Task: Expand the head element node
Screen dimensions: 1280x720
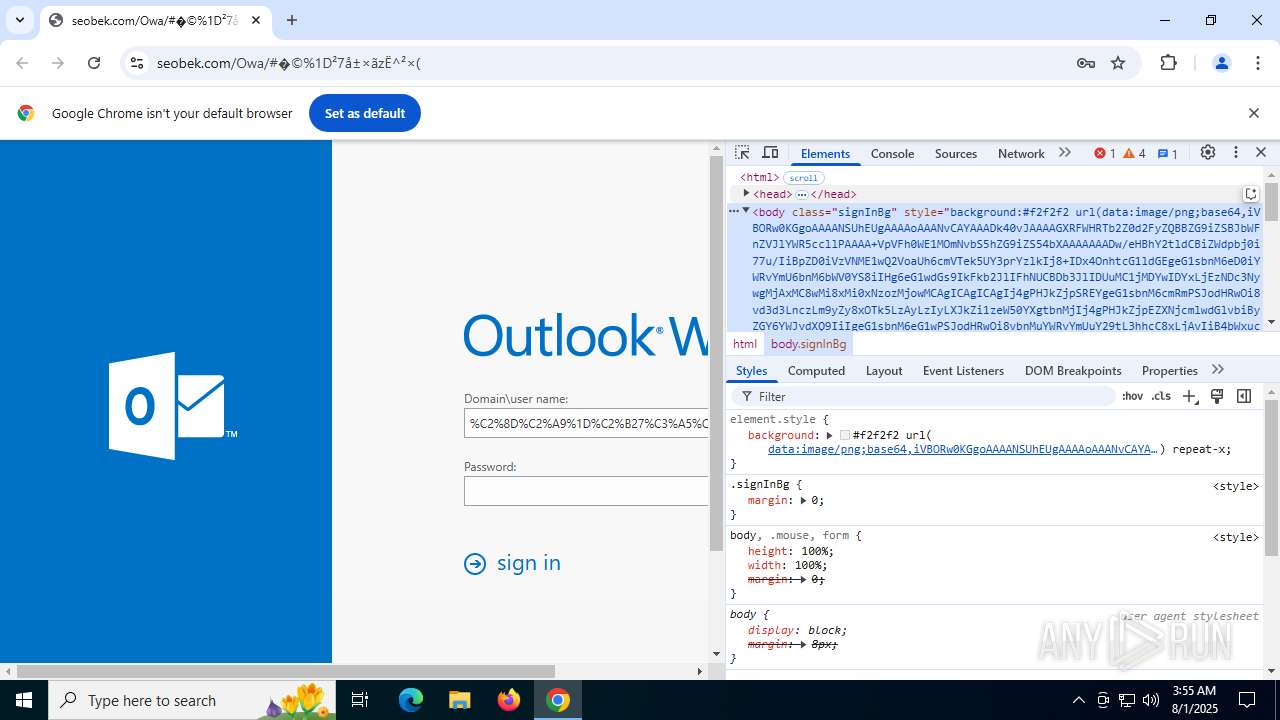Action: (746, 194)
